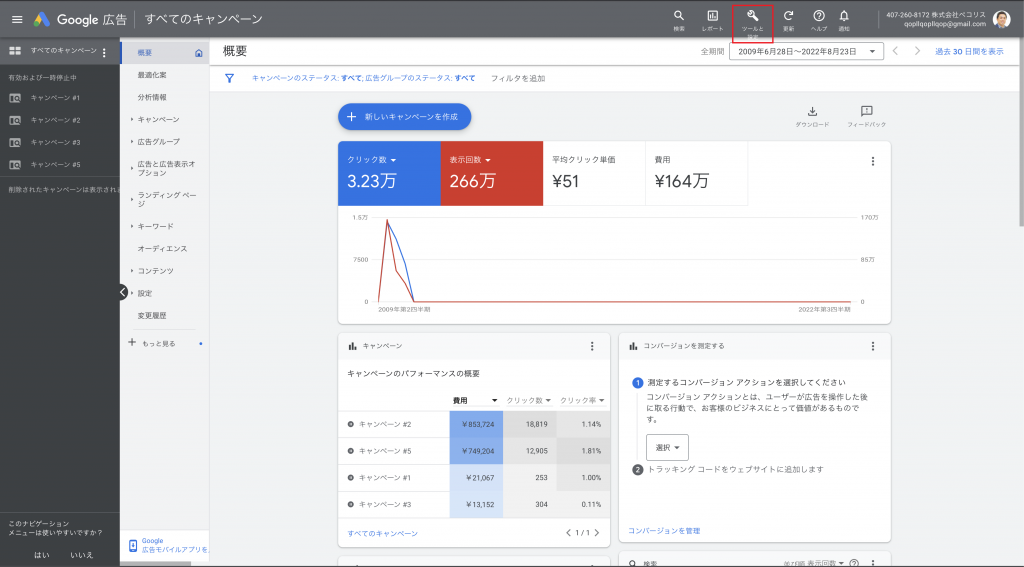Click the filter funnel icon

coord(229,78)
